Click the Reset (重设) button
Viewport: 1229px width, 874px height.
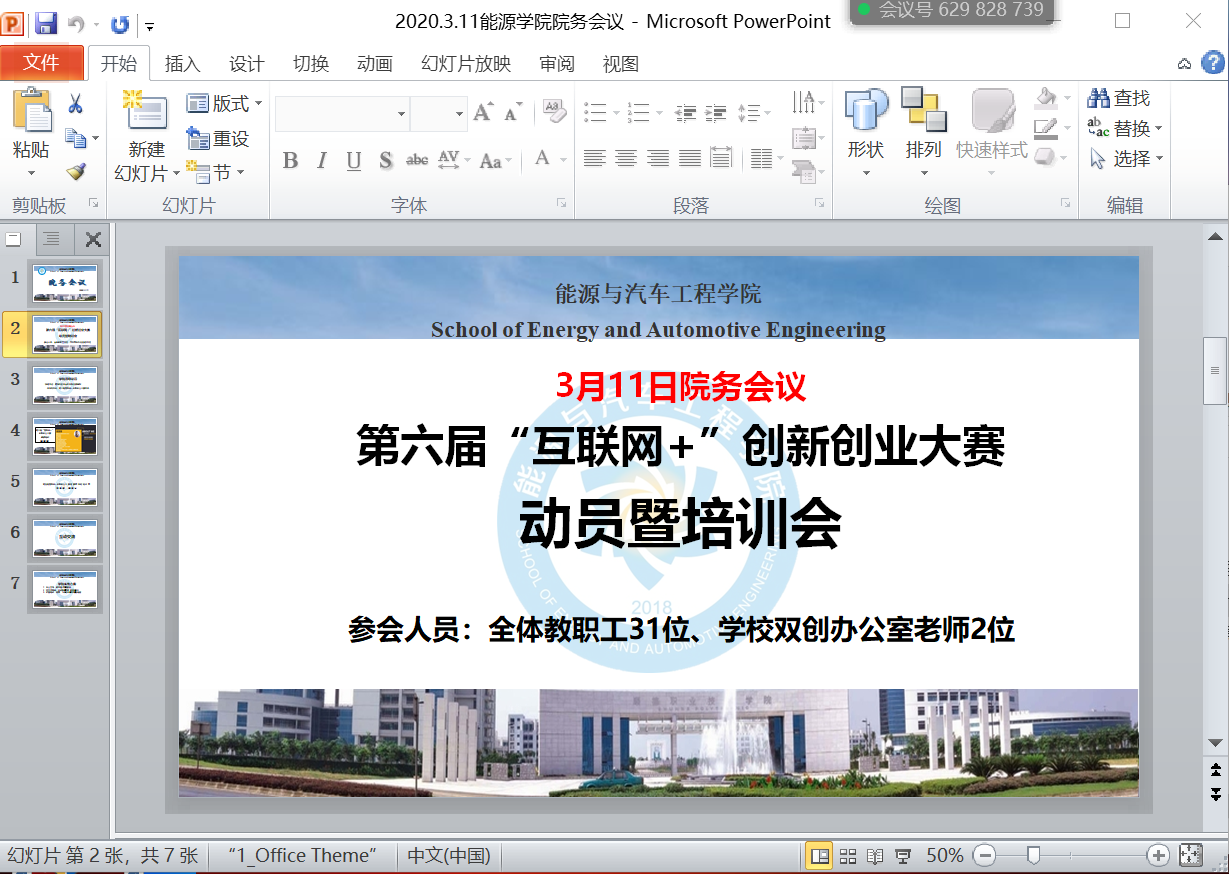[x=219, y=139]
